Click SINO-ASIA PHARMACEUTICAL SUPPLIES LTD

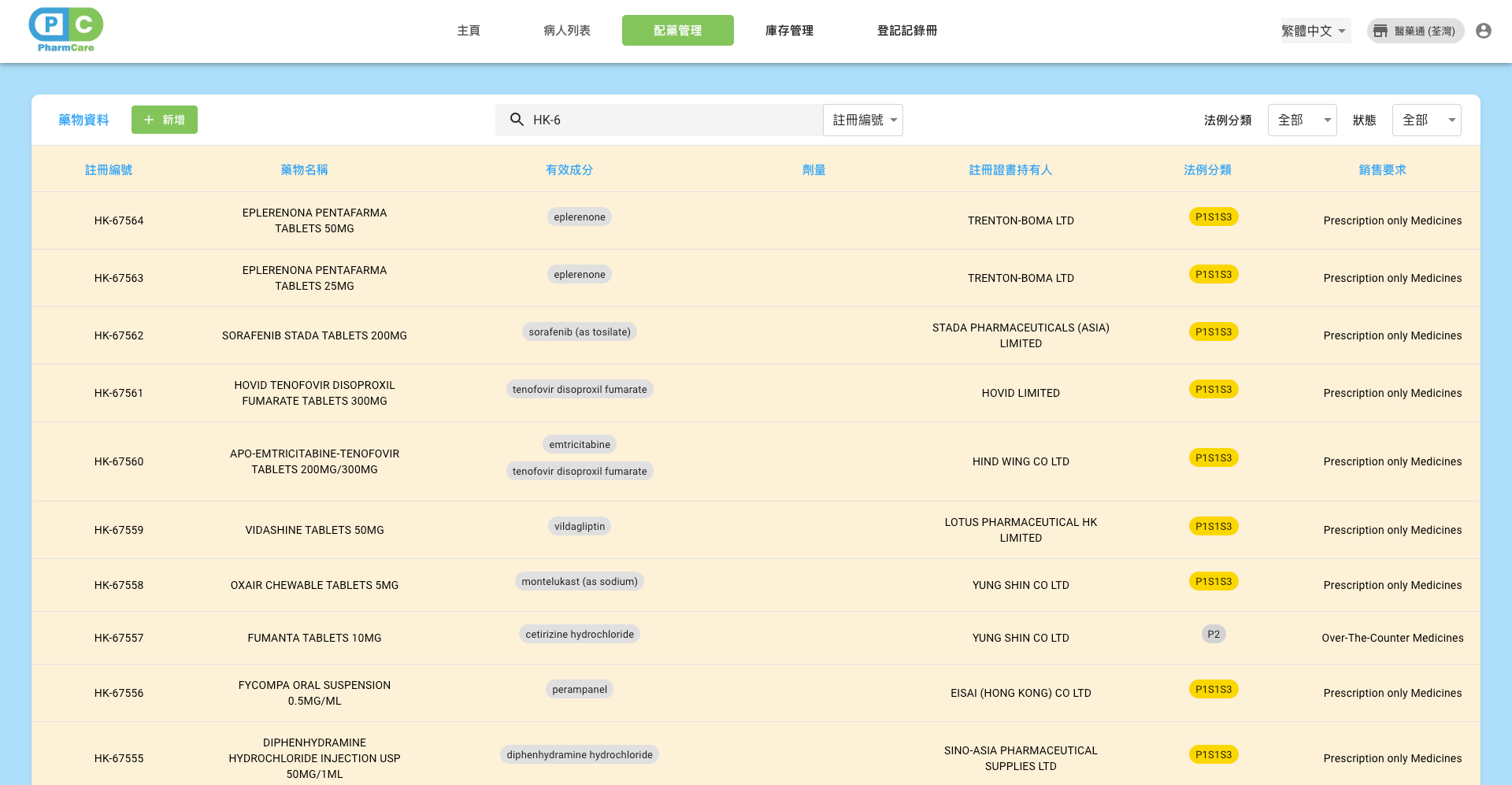click(x=1021, y=758)
